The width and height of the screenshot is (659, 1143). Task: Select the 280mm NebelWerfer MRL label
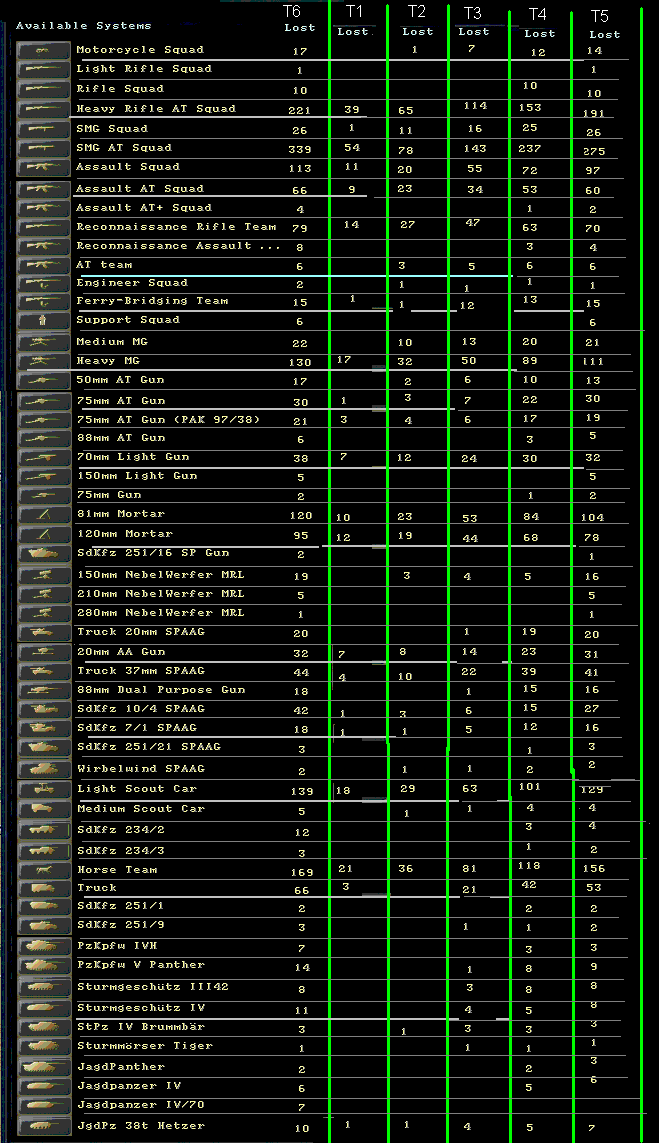pyautogui.click(x=160, y=612)
